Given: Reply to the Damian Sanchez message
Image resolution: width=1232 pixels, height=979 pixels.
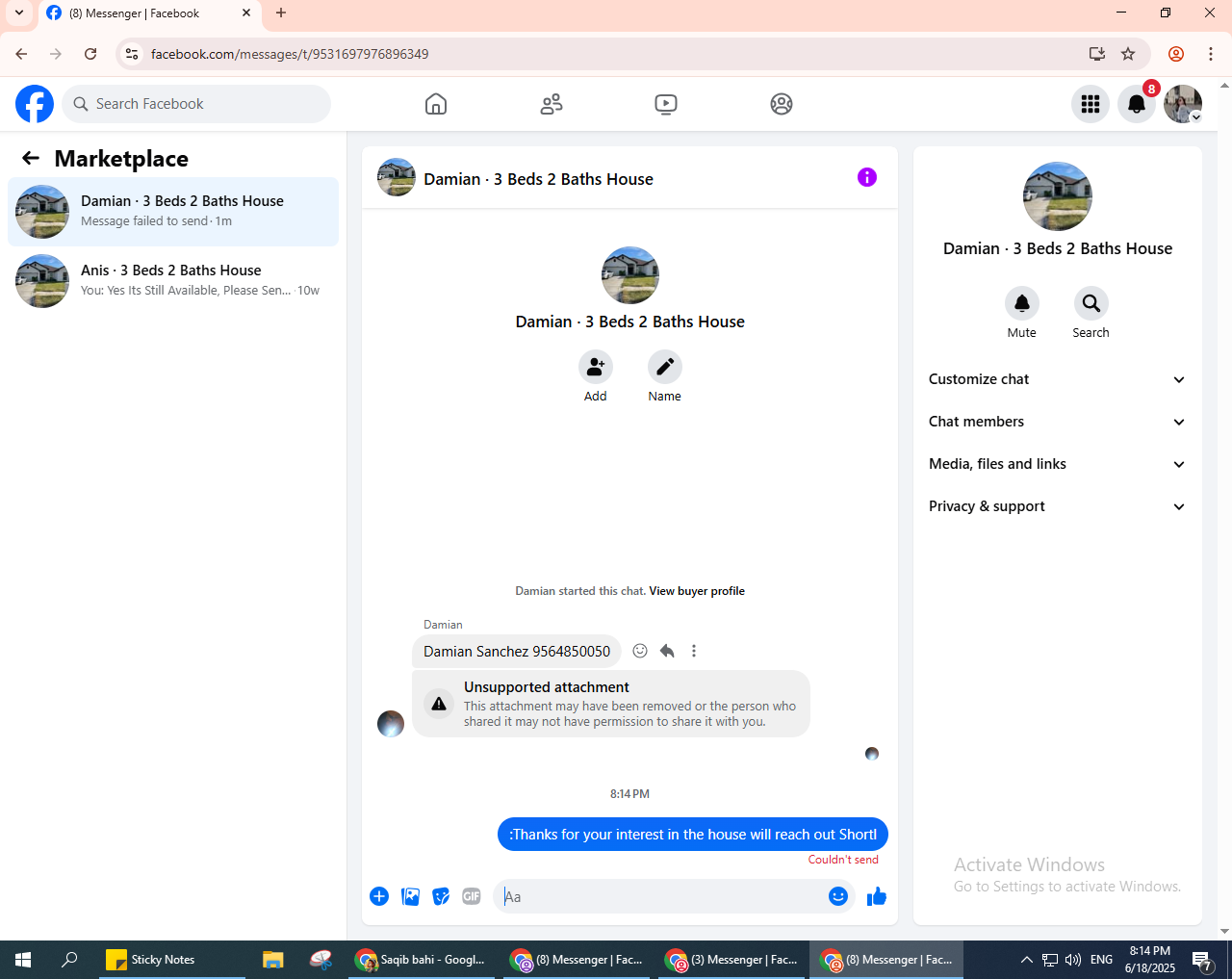Looking at the screenshot, I should tap(667, 651).
